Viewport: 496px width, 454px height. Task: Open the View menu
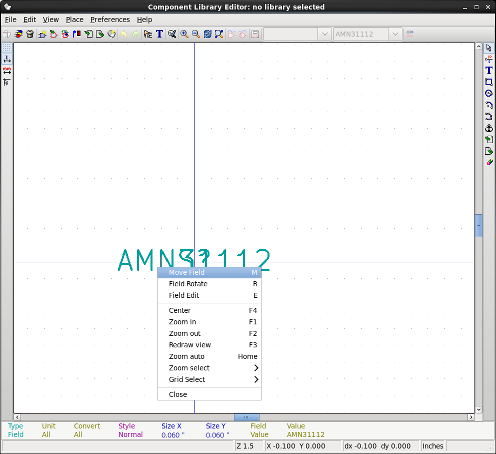pos(51,20)
